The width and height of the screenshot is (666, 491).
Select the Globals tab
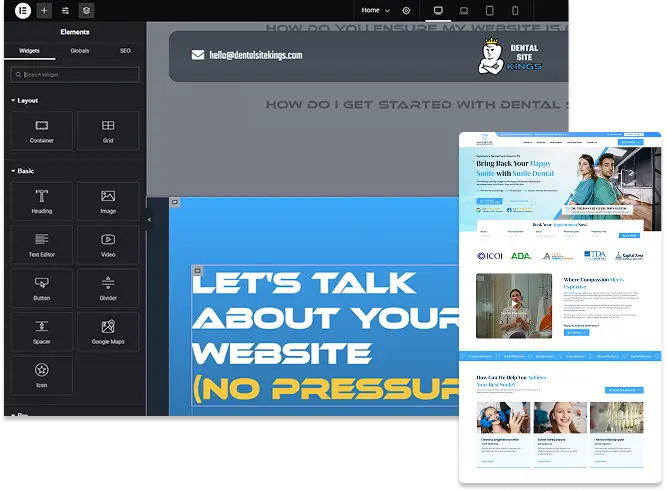coord(80,51)
